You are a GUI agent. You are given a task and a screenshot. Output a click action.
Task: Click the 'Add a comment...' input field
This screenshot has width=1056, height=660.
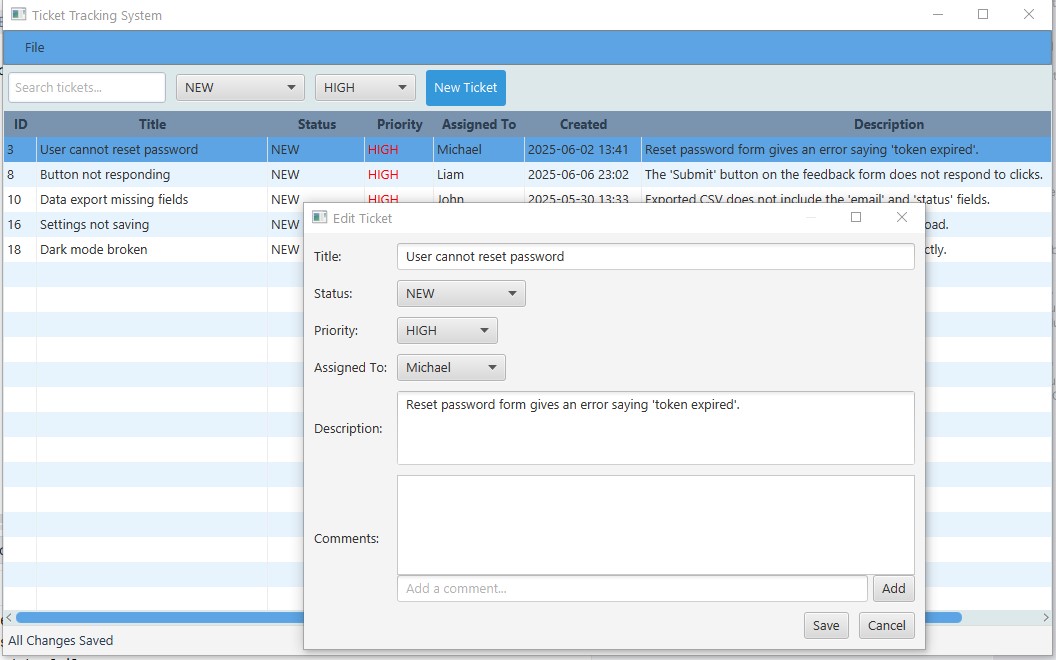coord(632,589)
